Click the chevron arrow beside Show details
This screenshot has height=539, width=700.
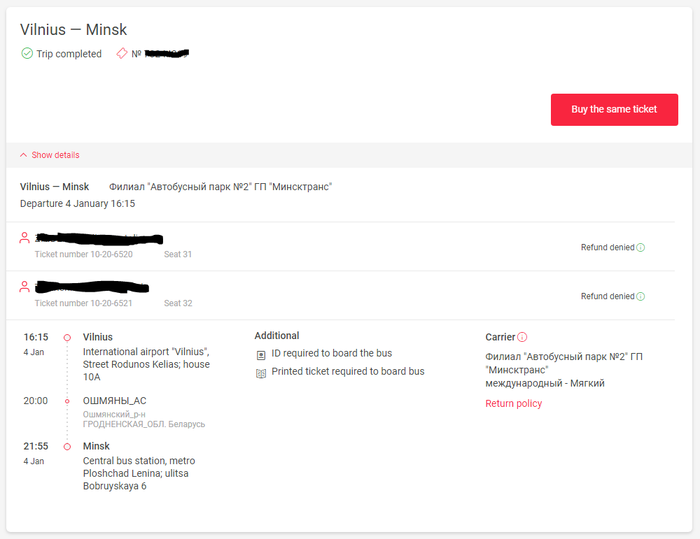click(24, 155)
